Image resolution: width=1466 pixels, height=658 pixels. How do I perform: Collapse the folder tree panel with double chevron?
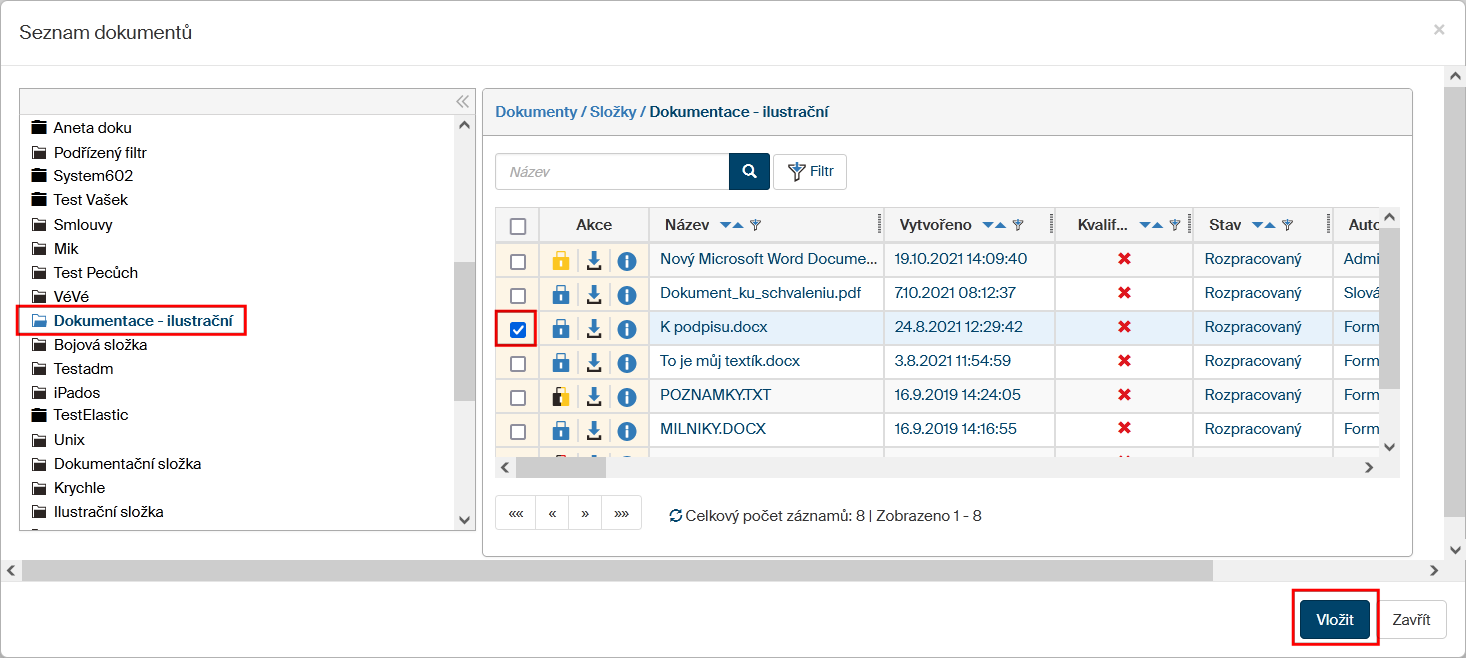(462, 101)
